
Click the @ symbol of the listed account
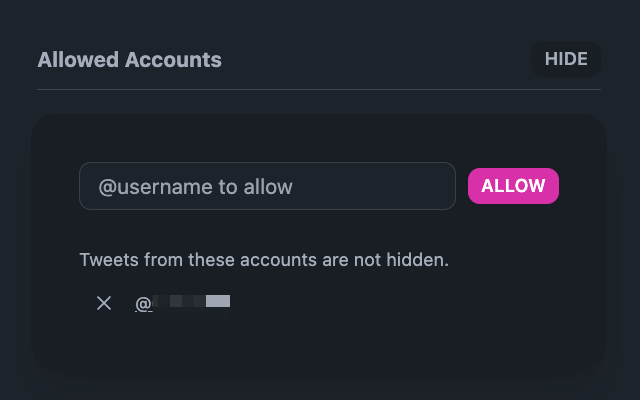pyautogui.click(x=143, y=304)
